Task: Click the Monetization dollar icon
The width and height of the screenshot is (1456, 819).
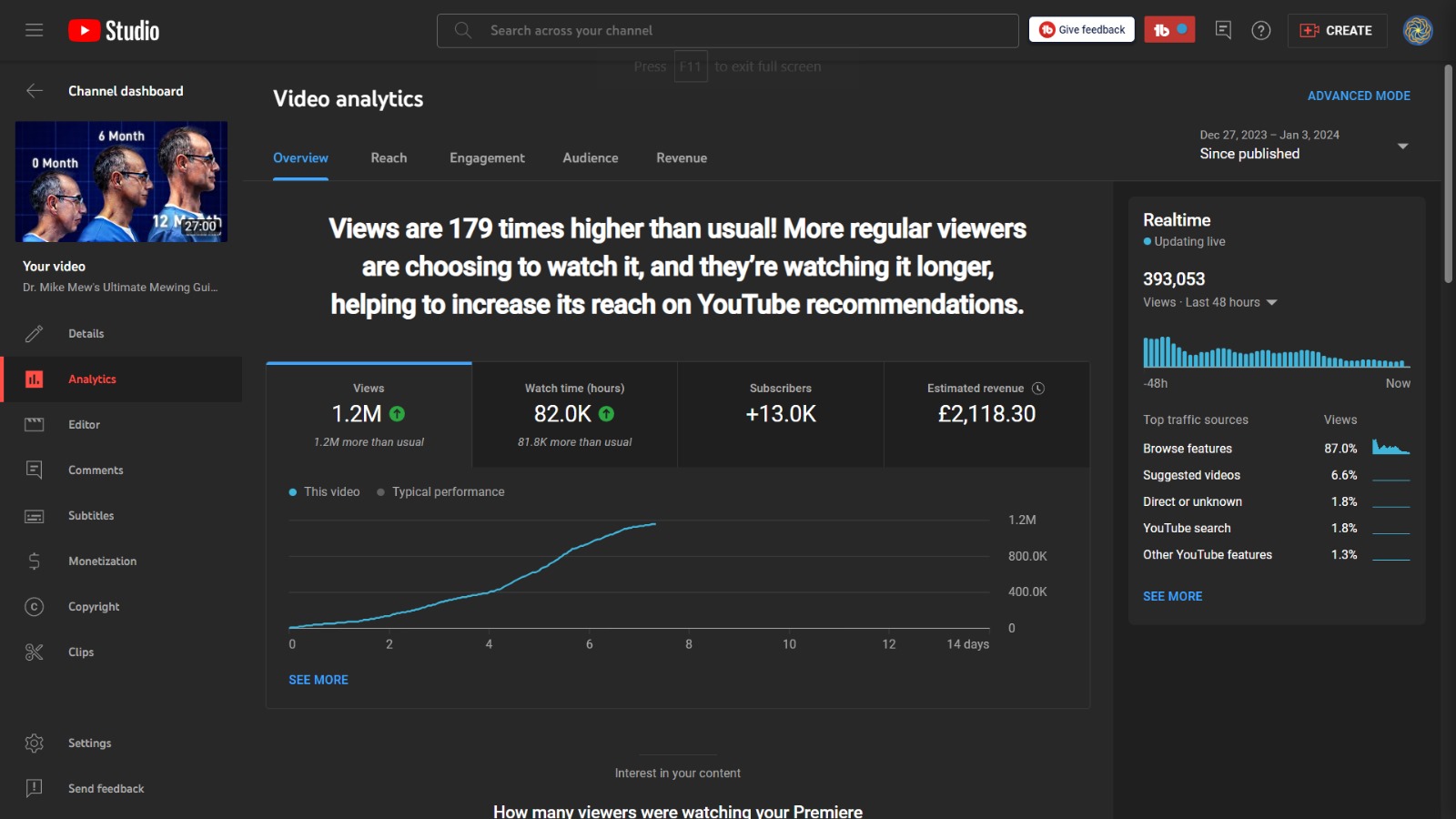Action: coord(35,561)
